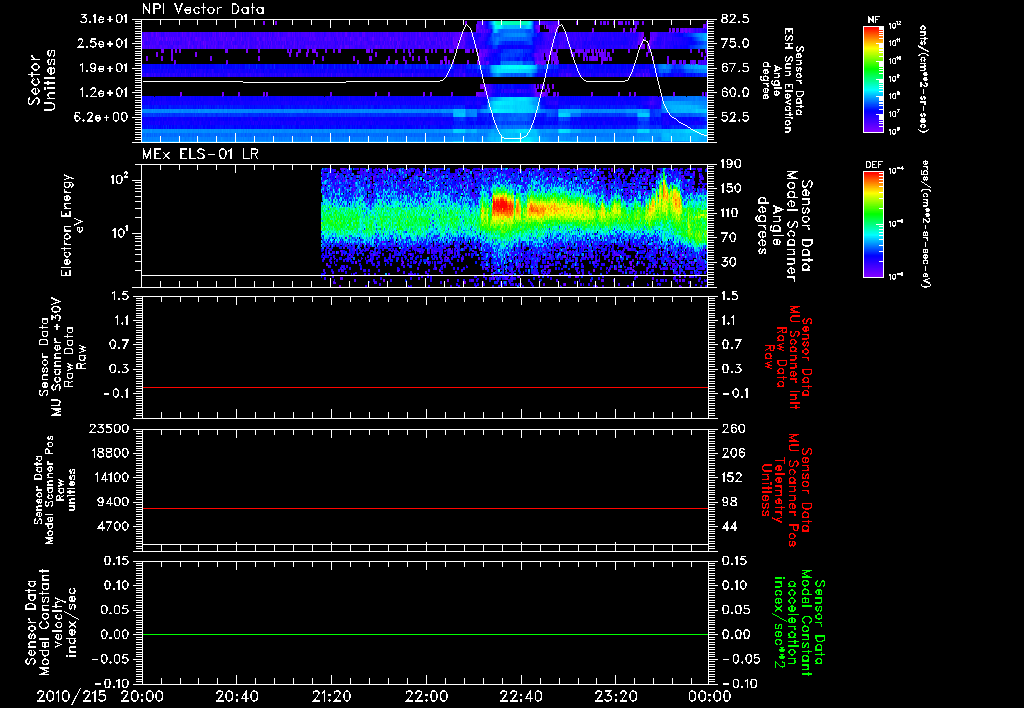1024x708 pixels.
Task: Click the 22:40 time tick label
Action: click(x=520, y=696)
